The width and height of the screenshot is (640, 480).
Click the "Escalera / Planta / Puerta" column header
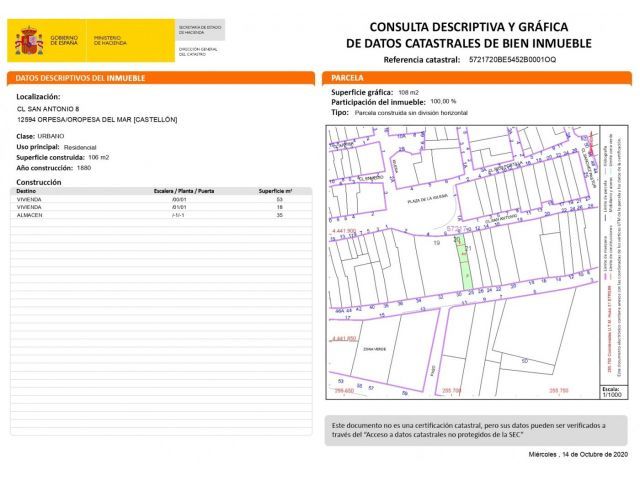(184, 191)
